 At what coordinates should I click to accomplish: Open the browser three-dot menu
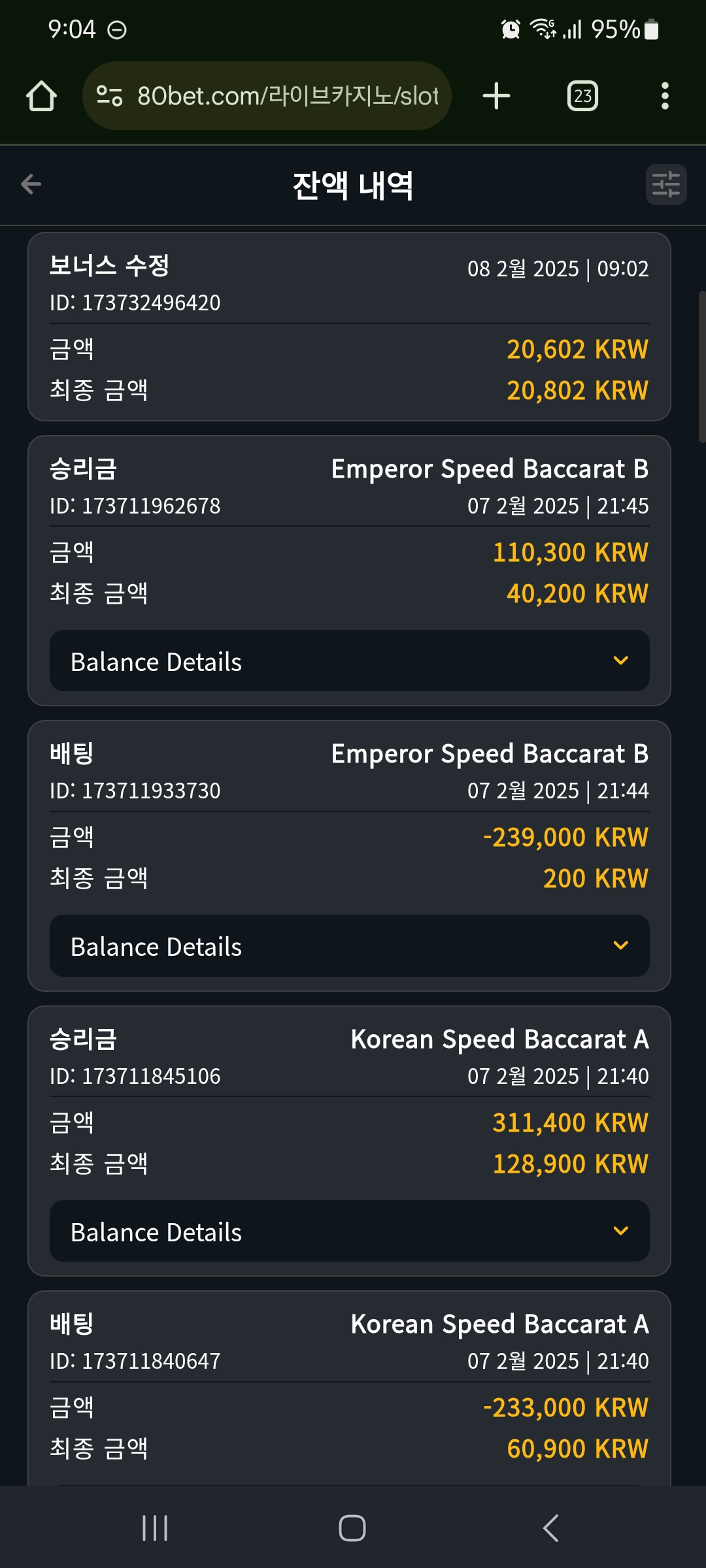pos(665,96)
